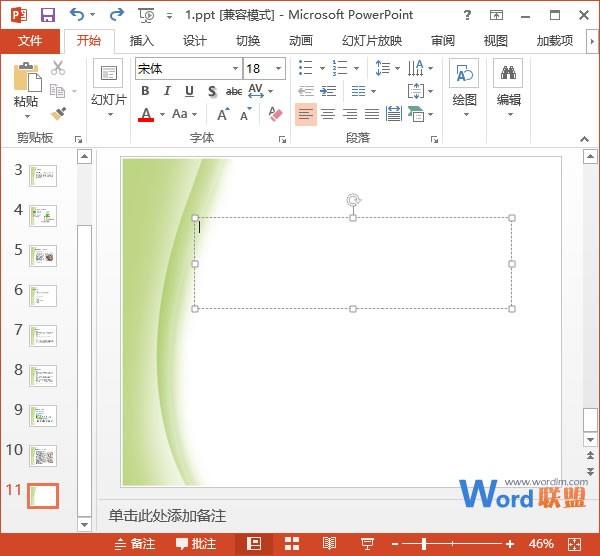
Task: Switch to reading view in status bar
Action: [329, 543]
